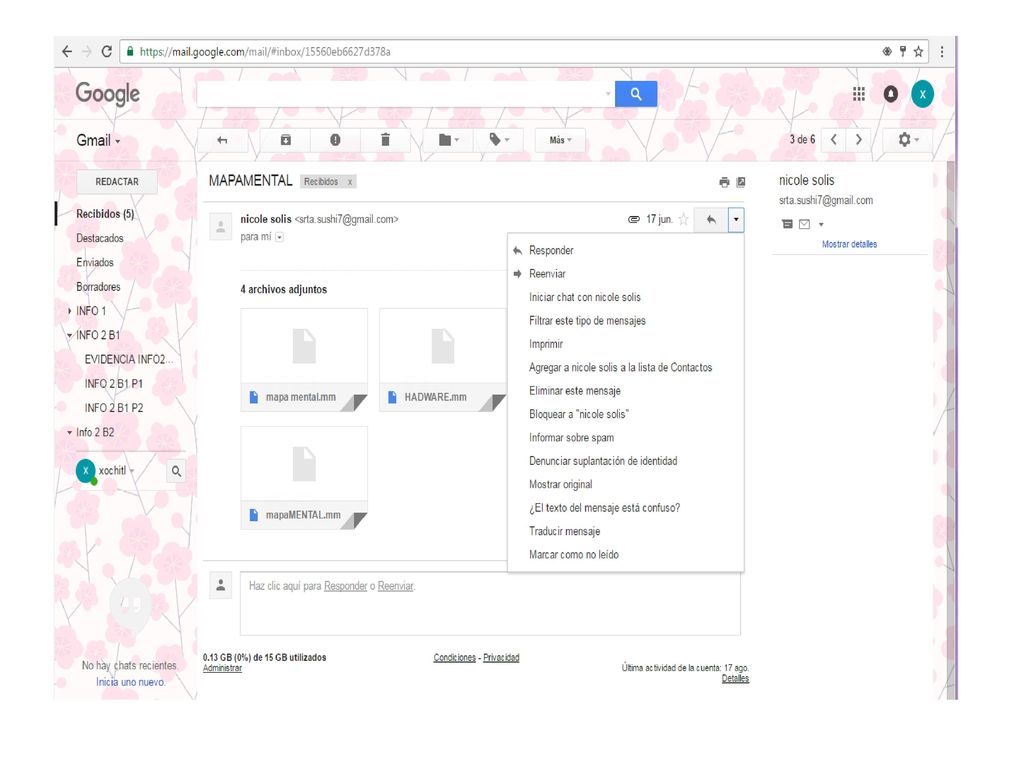Choose Reenviar from the message menu
1024x768 pixels.
(626, 274)
